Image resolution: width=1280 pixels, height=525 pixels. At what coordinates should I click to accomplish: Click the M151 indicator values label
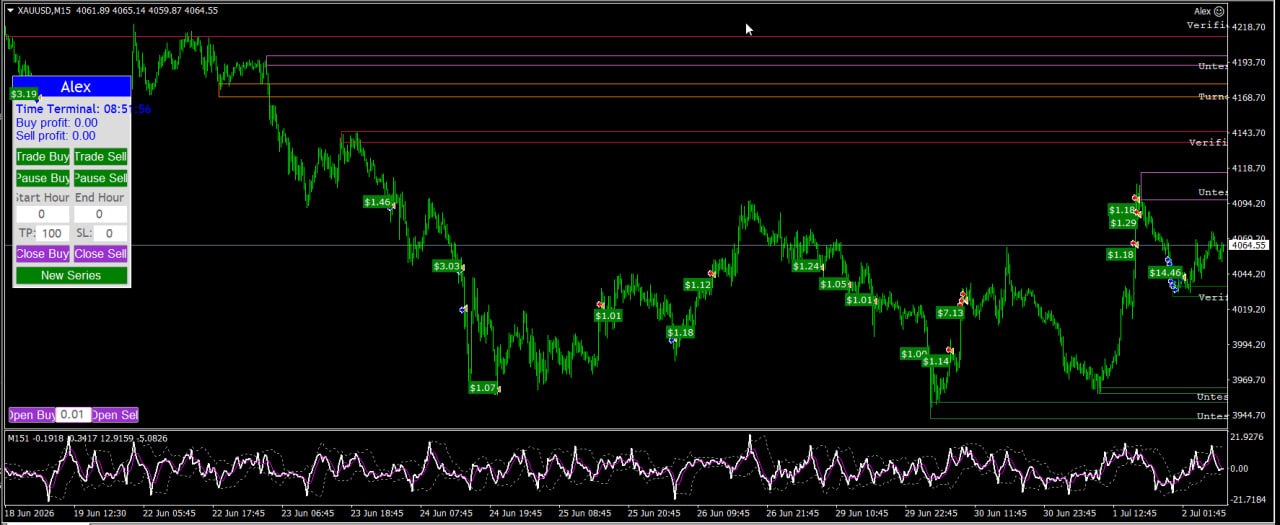88,438
